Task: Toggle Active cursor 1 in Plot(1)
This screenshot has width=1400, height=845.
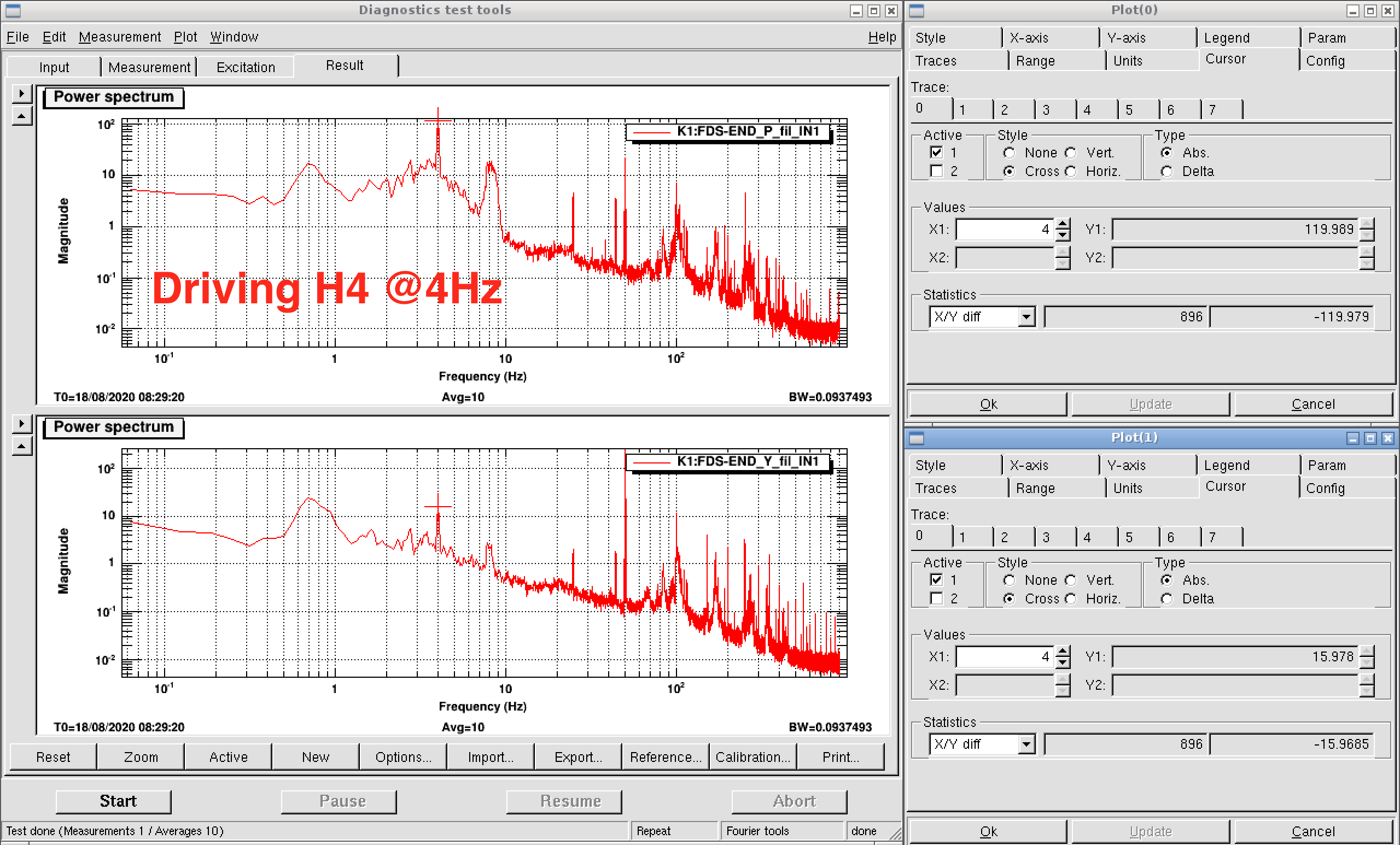Action: [936, 580]
